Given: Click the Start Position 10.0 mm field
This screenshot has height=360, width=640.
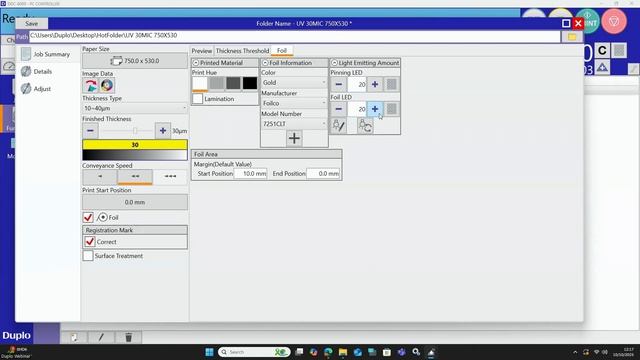Looking at the screenshot, I should pos(250,173).
